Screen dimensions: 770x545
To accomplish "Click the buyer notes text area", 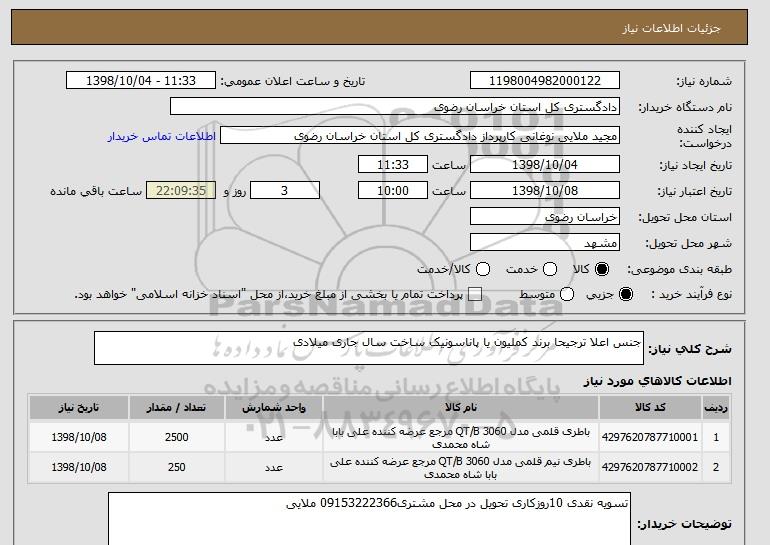I will (x=369, y=519).
